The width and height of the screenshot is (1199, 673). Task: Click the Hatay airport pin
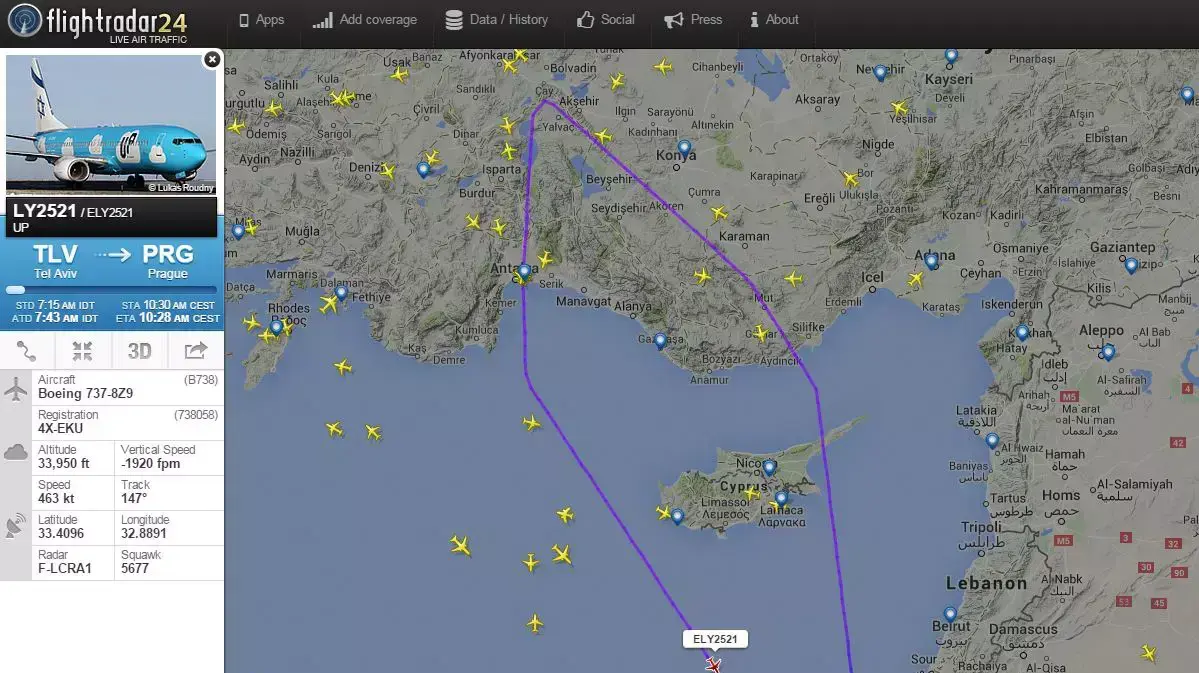pyautogui.click(x=1022, y=333)
